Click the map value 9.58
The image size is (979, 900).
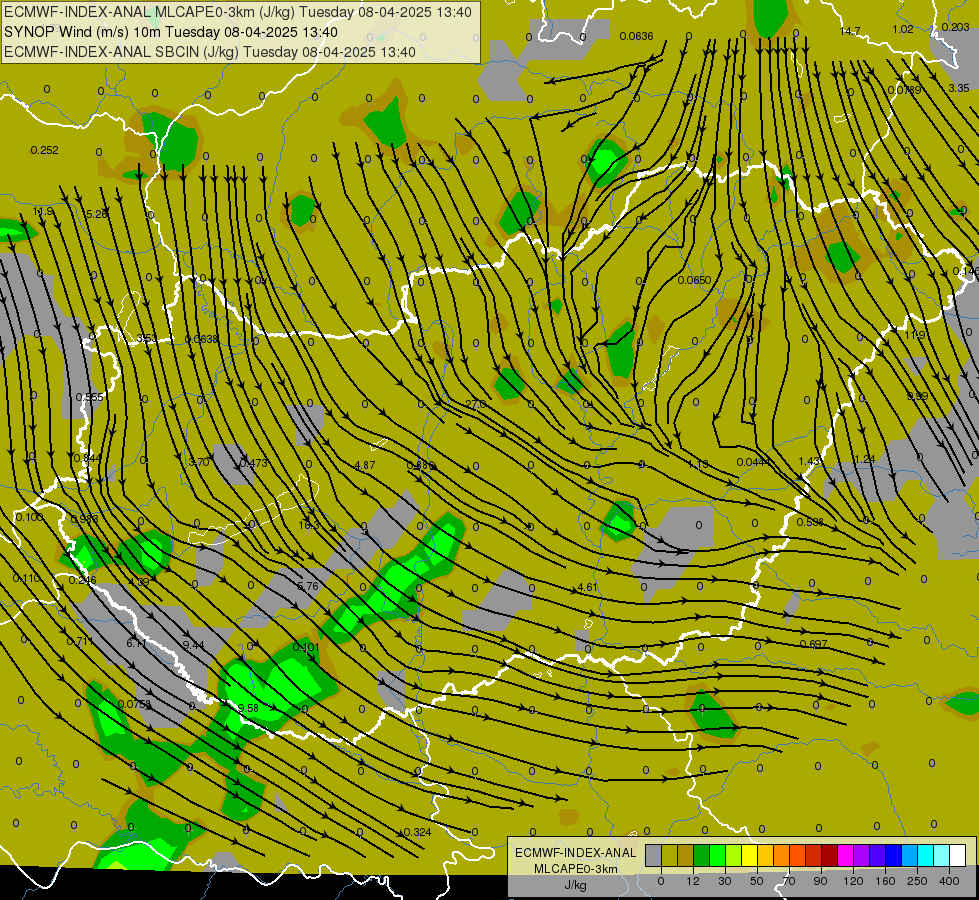248,708
